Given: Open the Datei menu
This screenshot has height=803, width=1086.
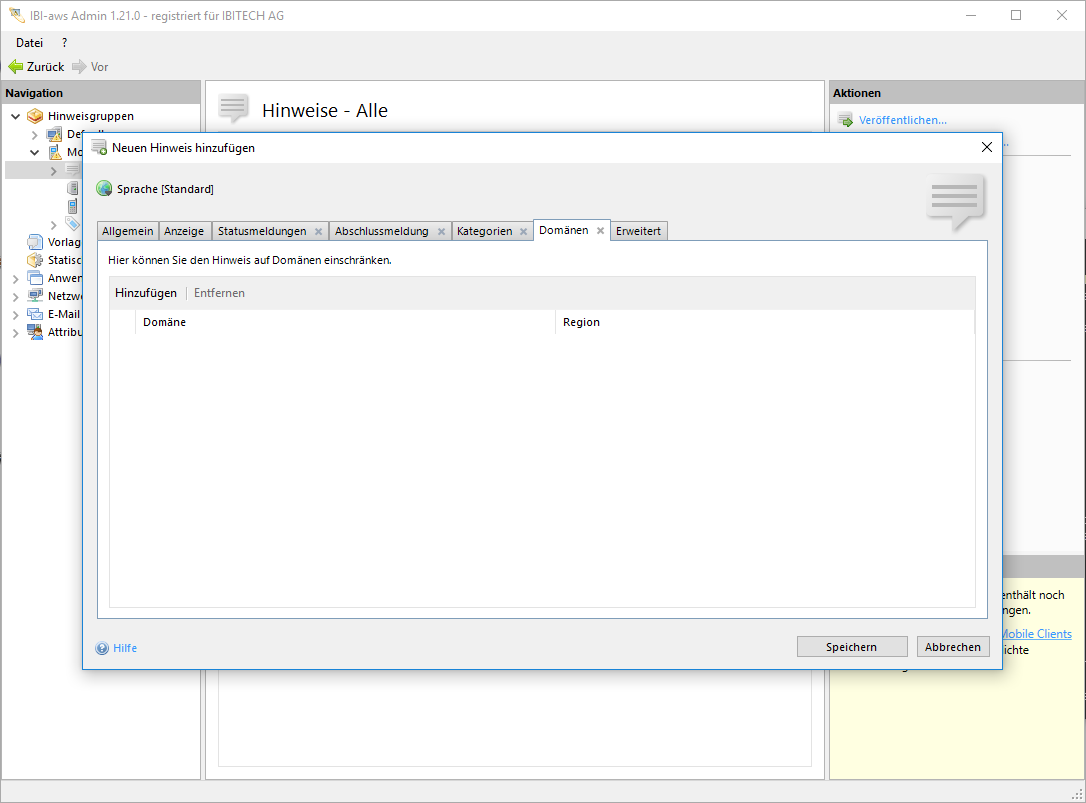Looking at the screenshot, I should tap(29, 43).
